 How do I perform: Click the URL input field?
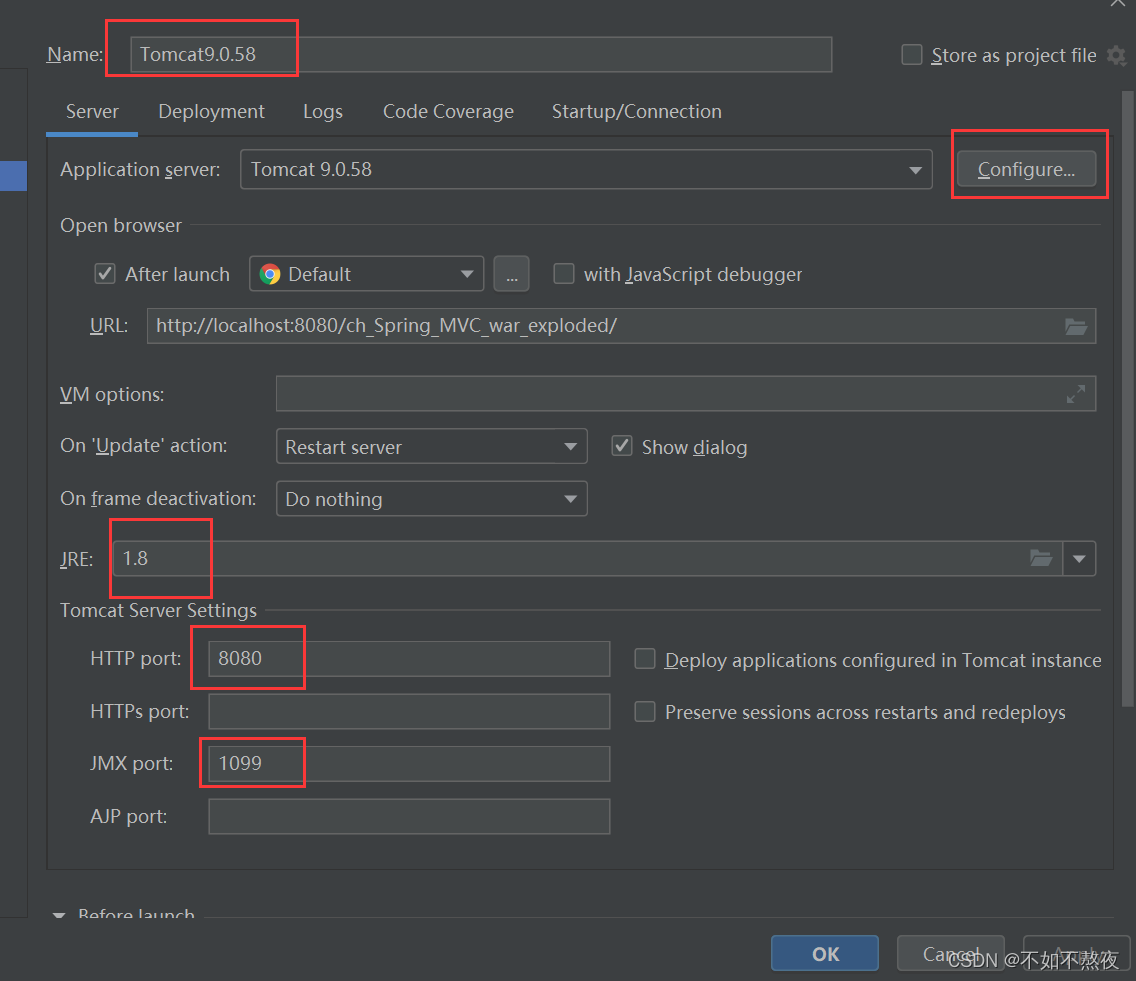point(621,326)
